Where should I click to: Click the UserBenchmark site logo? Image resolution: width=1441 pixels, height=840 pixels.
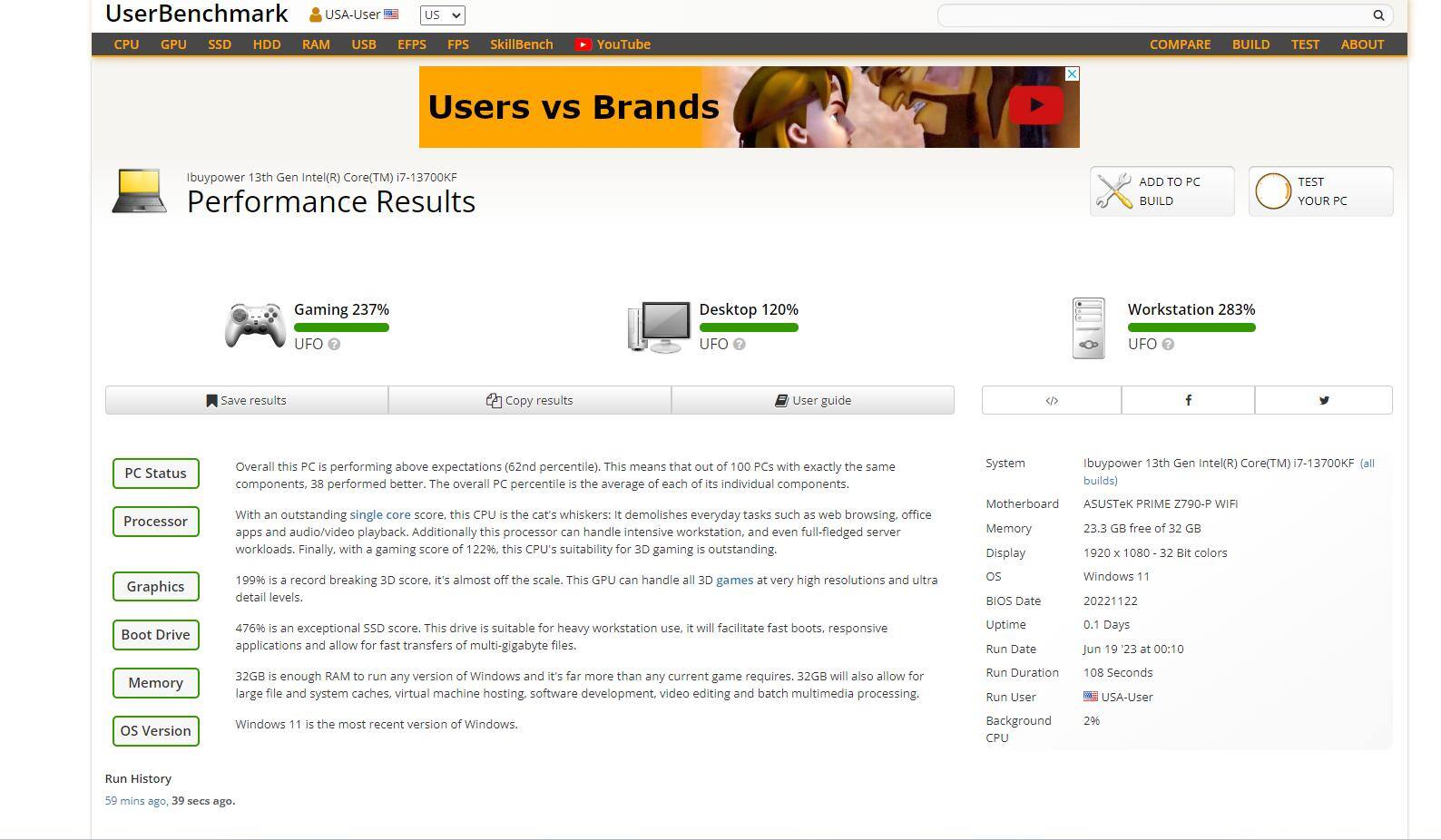197,14
